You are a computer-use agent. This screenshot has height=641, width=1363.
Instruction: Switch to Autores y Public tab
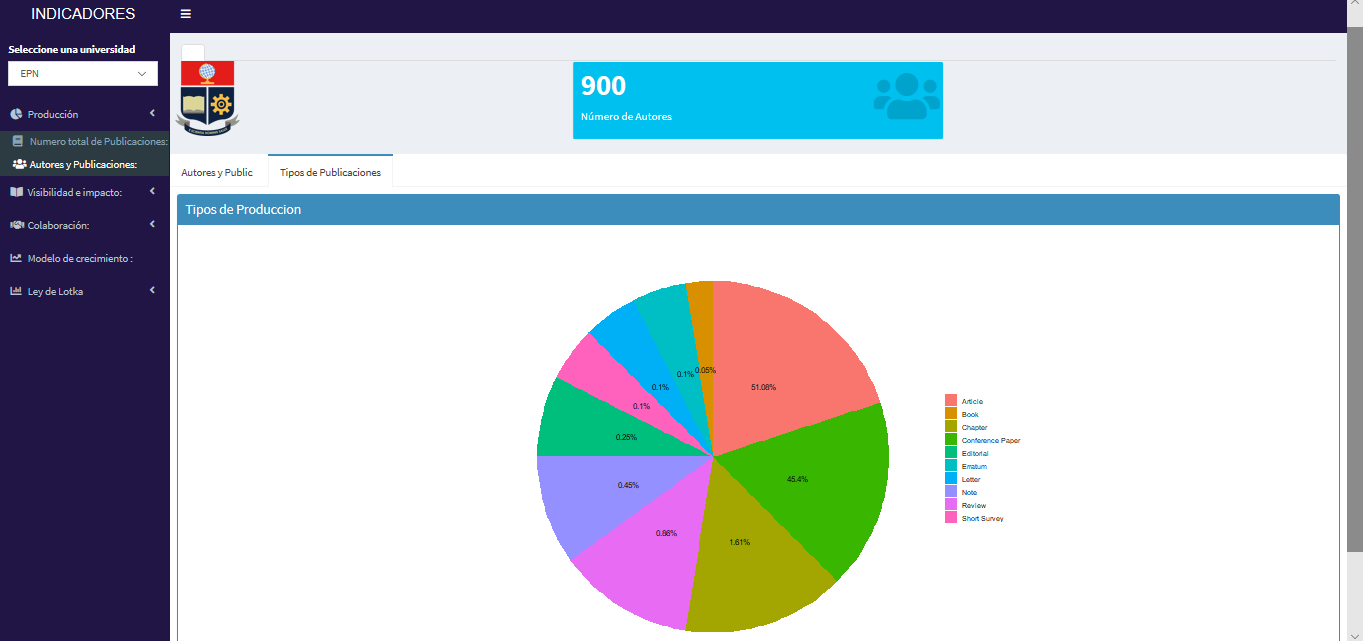click(x=217, y=172)
